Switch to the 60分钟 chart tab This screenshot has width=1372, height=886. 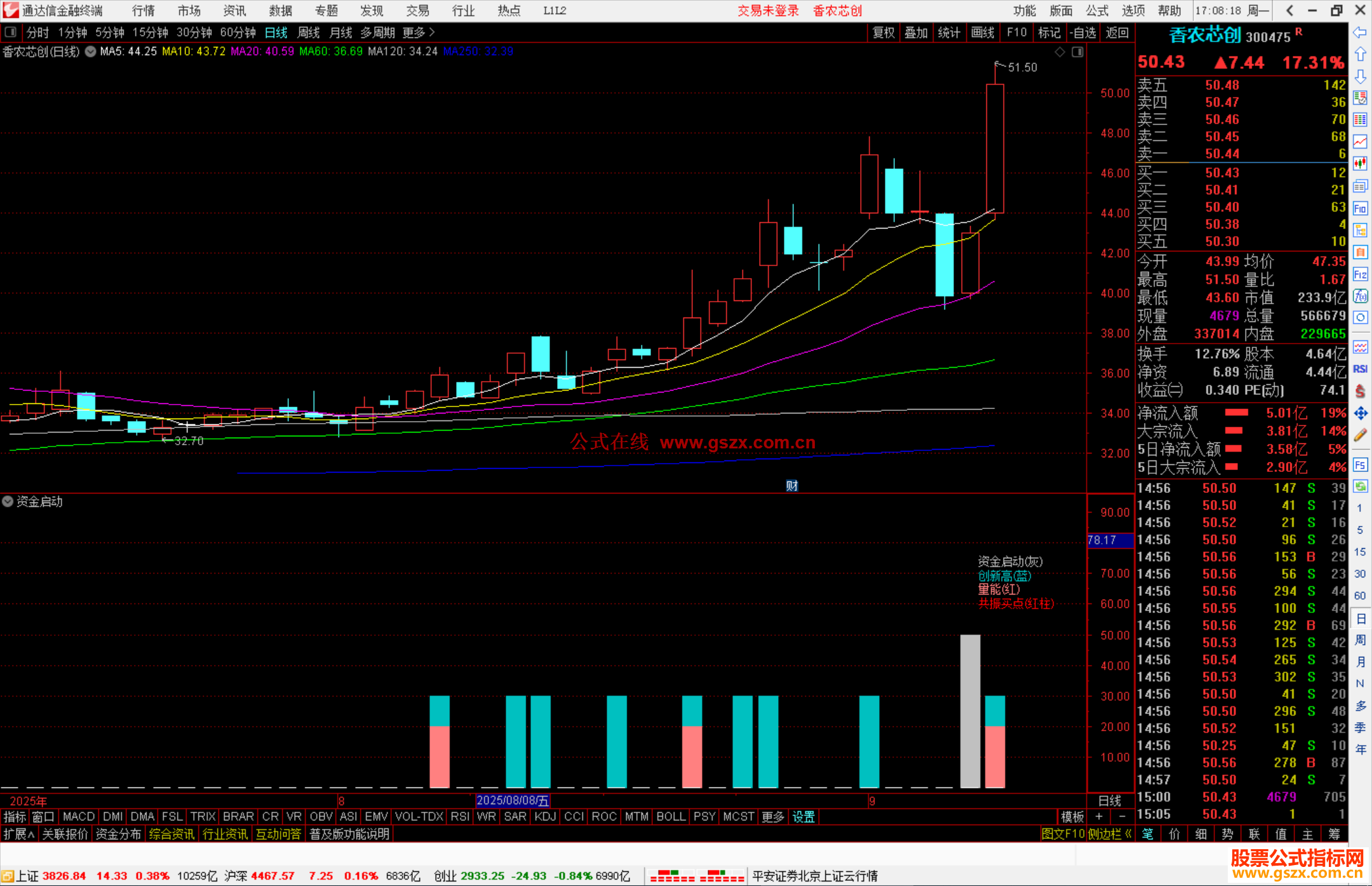click(238, 32)
